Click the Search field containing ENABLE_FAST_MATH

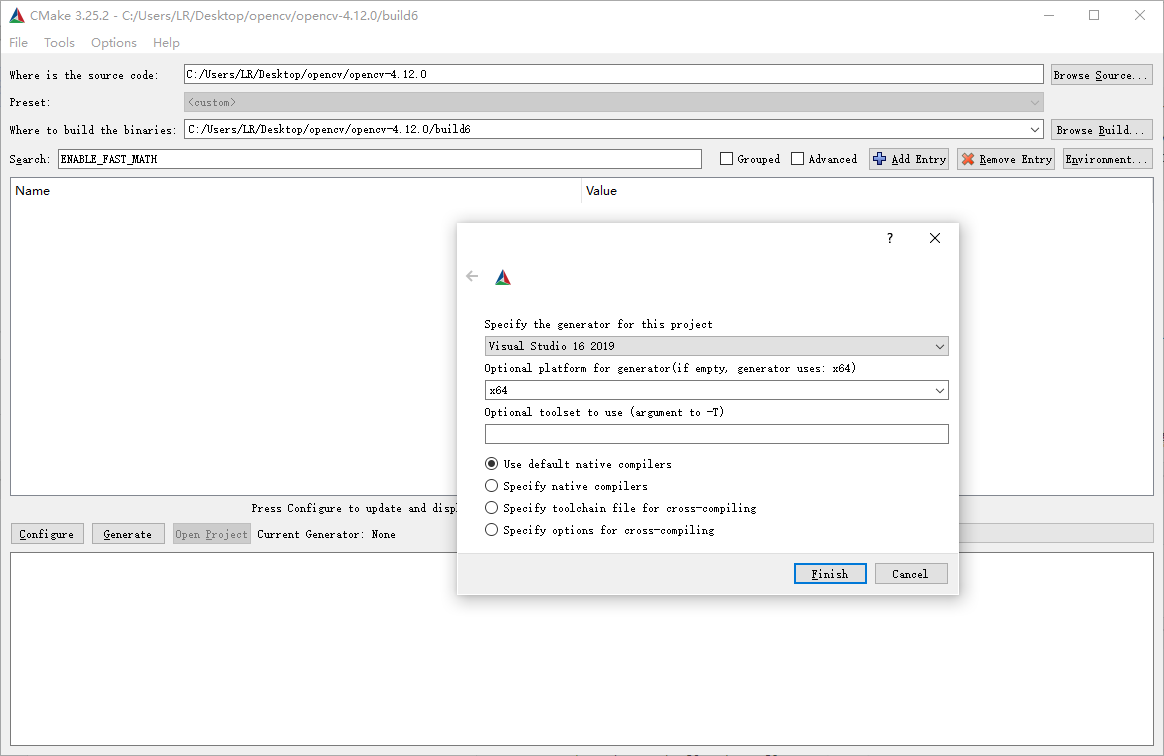point(379,159)
